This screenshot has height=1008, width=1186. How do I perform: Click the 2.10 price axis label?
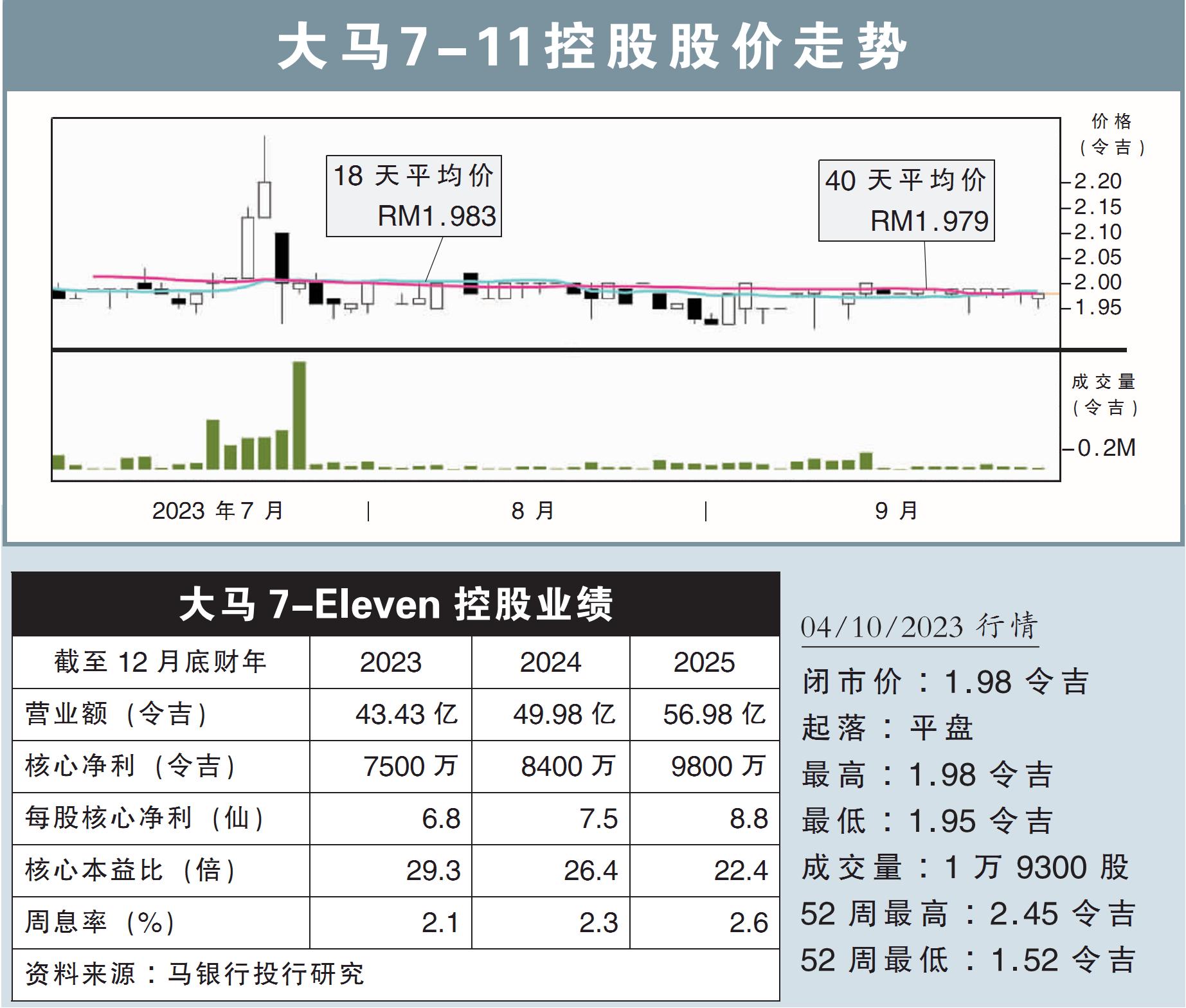pos(1097,232)
